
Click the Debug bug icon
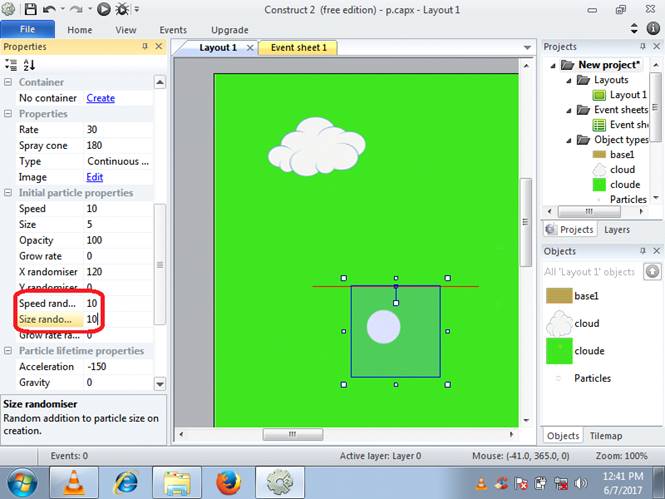click(x=122, y=9)
